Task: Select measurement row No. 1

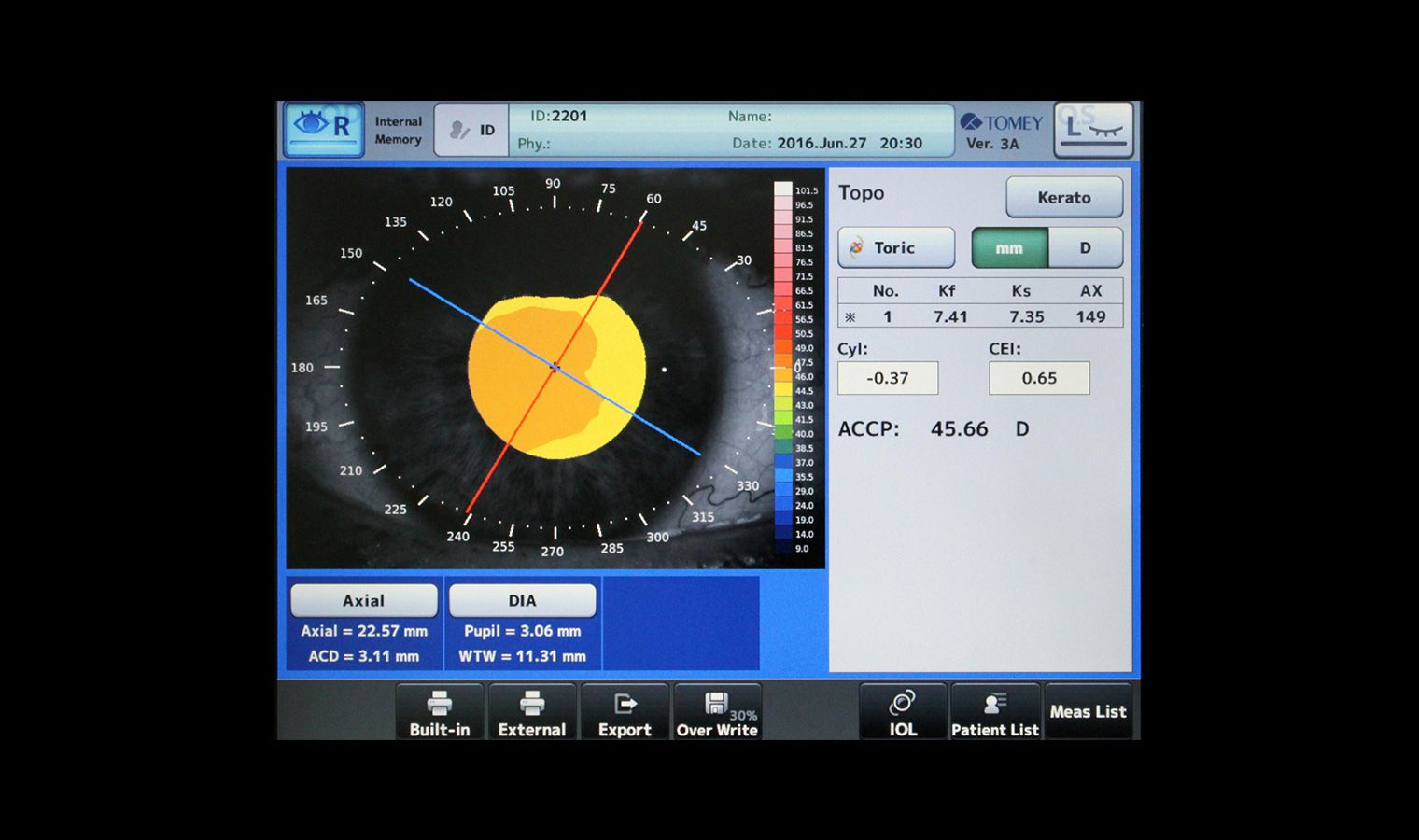Action: 979,316
